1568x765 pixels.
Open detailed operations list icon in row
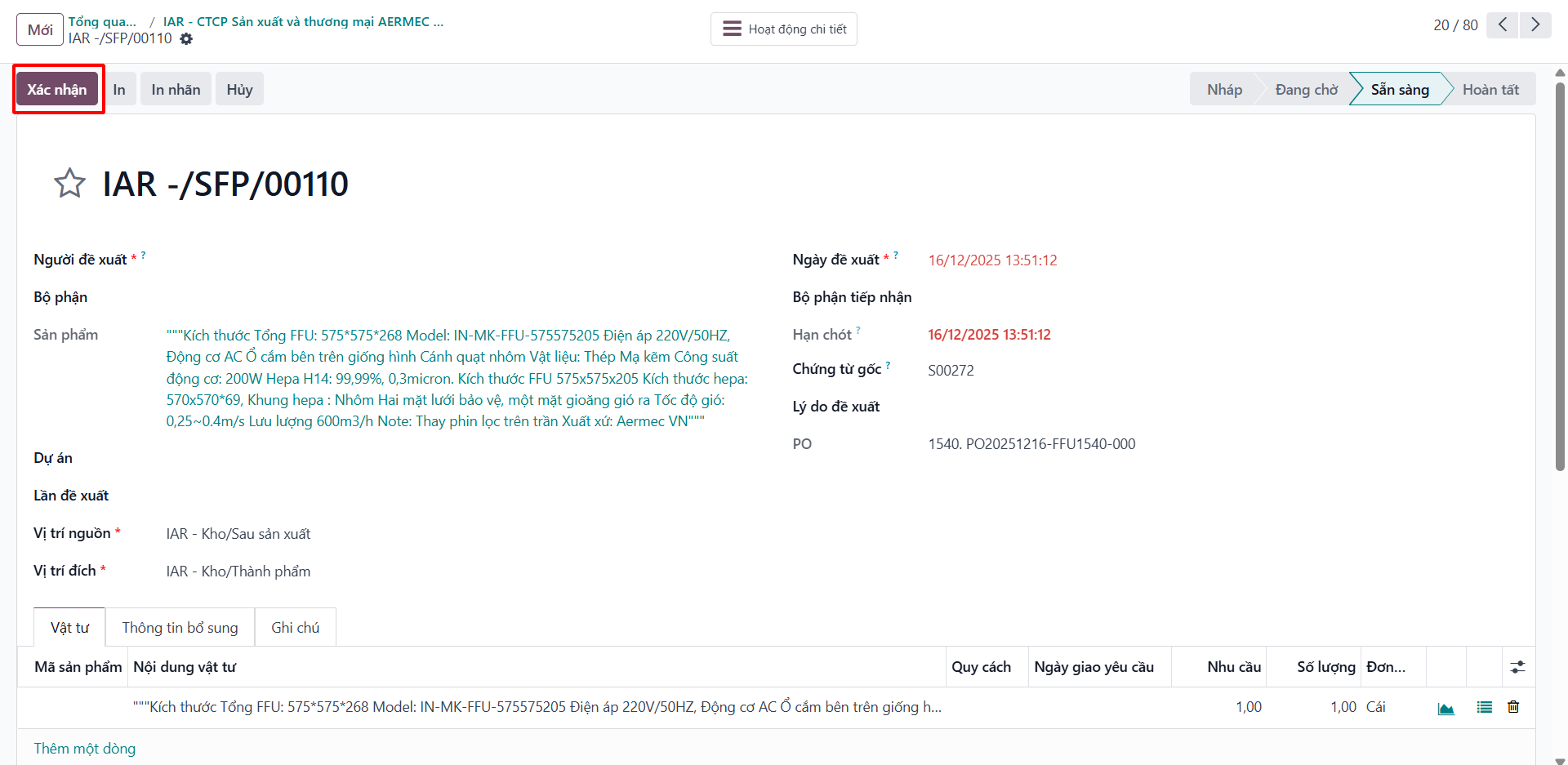tap(1485, 707)
